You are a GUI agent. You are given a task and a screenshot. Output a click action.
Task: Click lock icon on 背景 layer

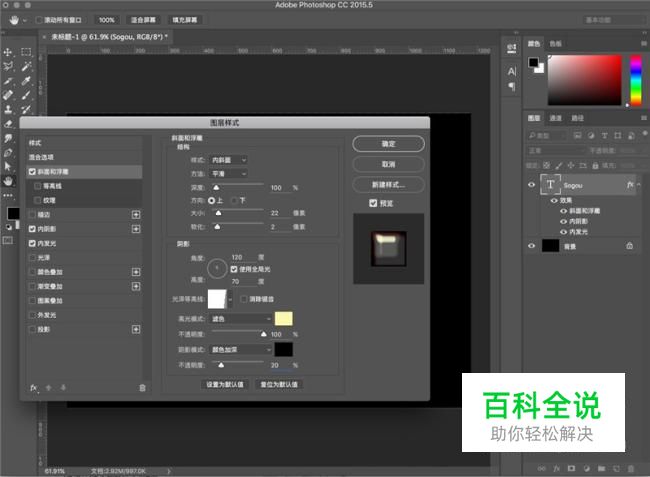pos(630,246)
